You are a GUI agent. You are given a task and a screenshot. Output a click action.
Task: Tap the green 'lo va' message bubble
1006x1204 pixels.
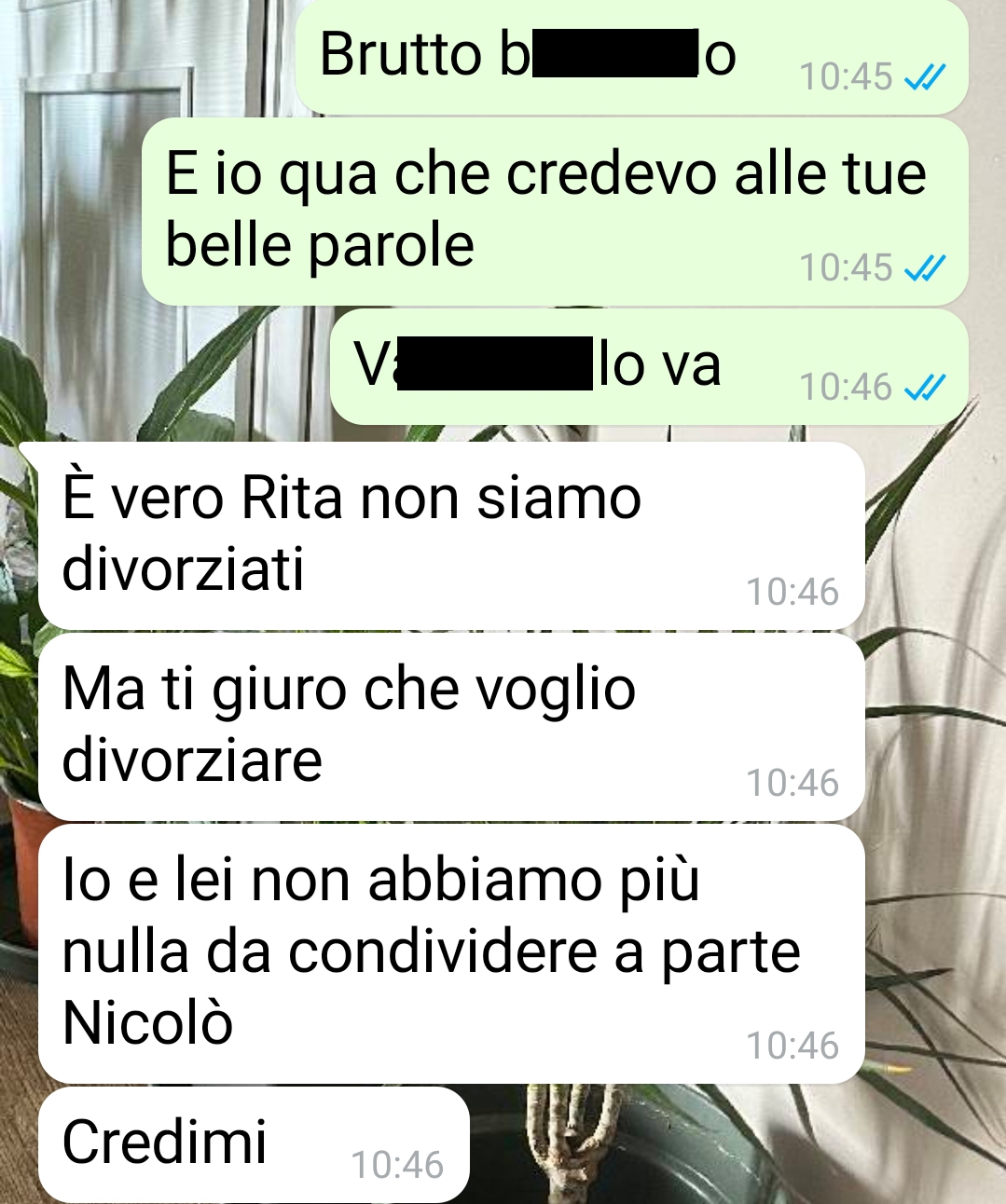(649, 367)
